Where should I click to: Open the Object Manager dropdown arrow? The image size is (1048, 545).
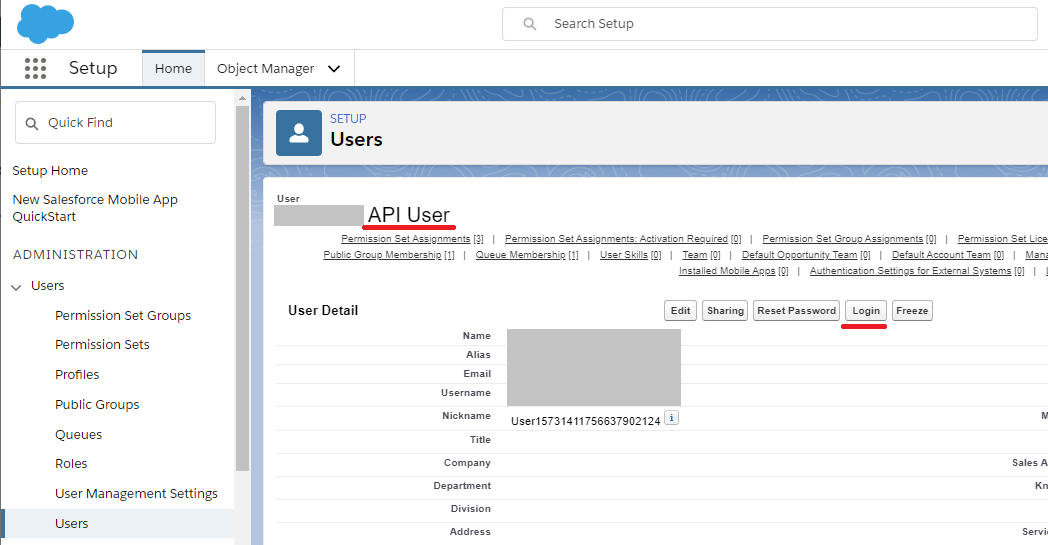pyautogui.click(x=334, y=69)
